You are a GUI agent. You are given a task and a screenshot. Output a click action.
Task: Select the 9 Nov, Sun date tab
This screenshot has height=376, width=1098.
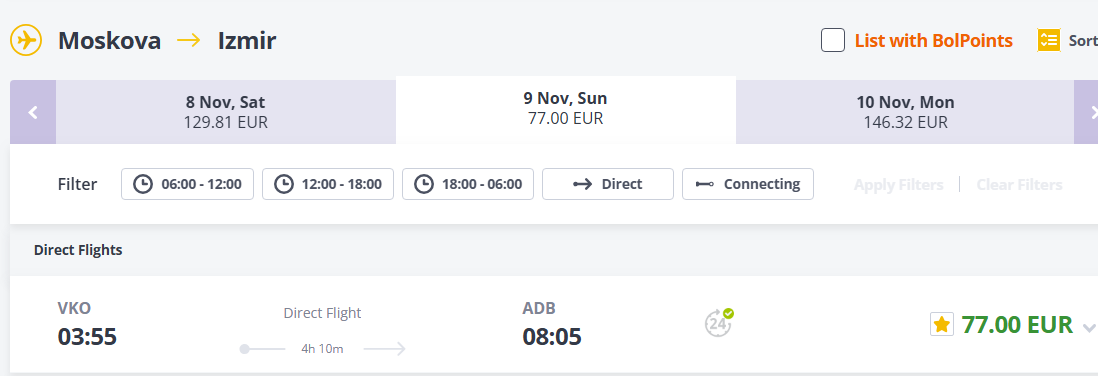(566, 109)
